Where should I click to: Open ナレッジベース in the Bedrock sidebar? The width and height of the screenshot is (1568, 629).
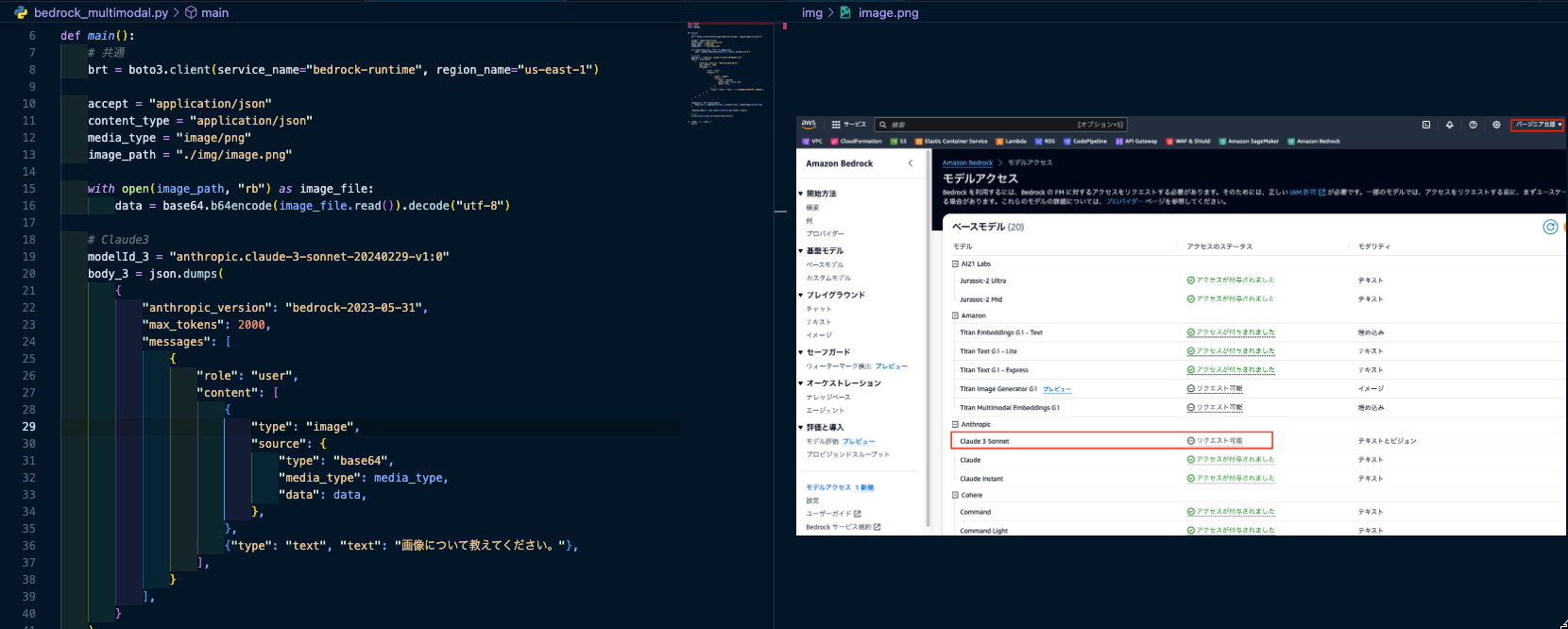[828, 398]
